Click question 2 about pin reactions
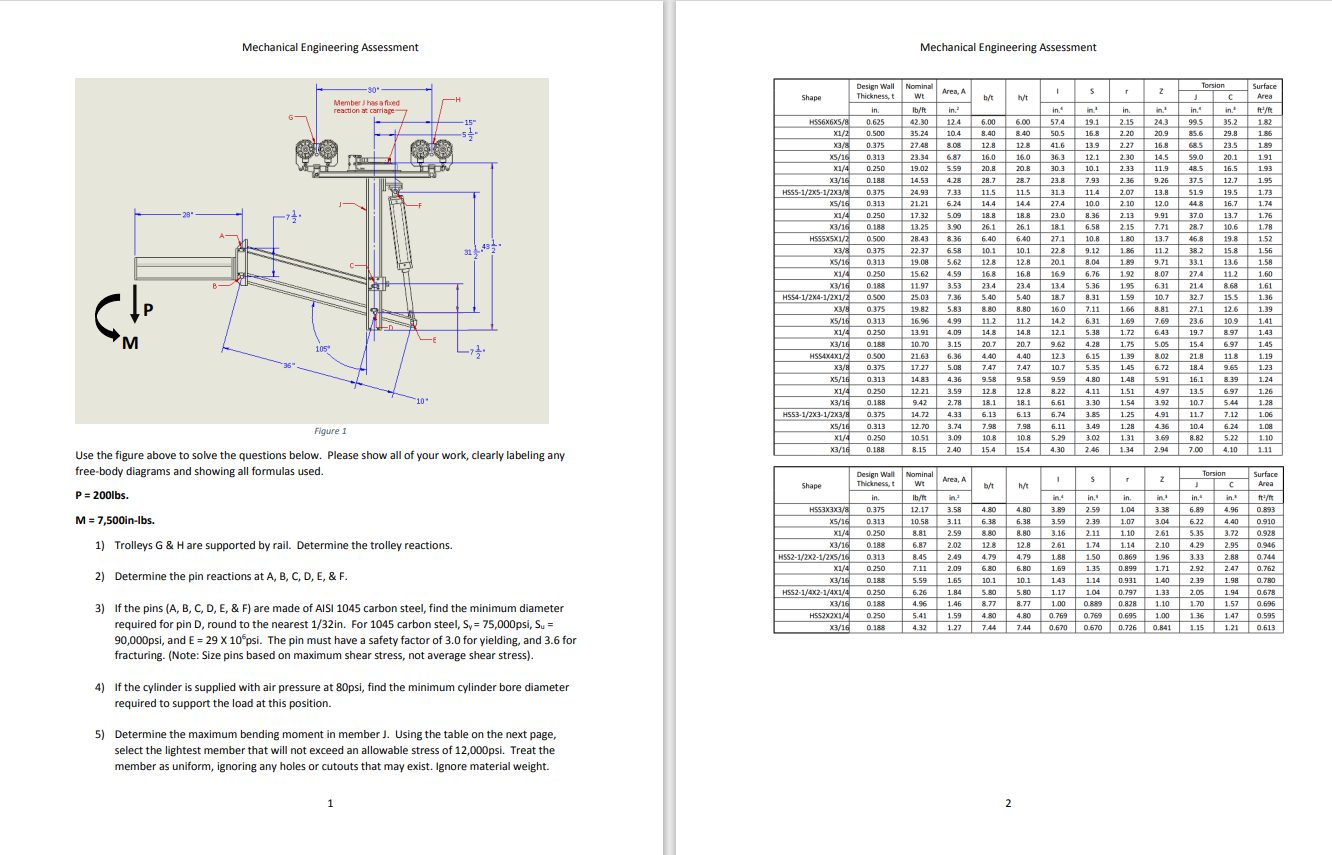The image size is (1332, 855). coord(221,576)
